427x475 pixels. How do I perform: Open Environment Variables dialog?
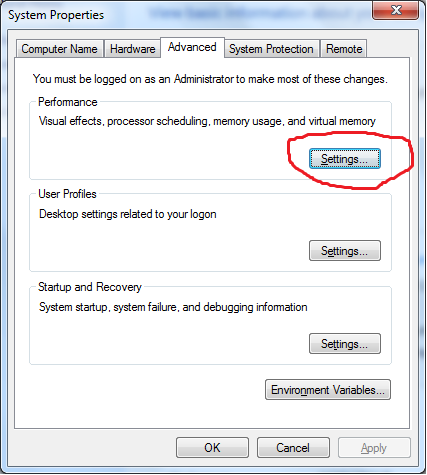point(328,389)
